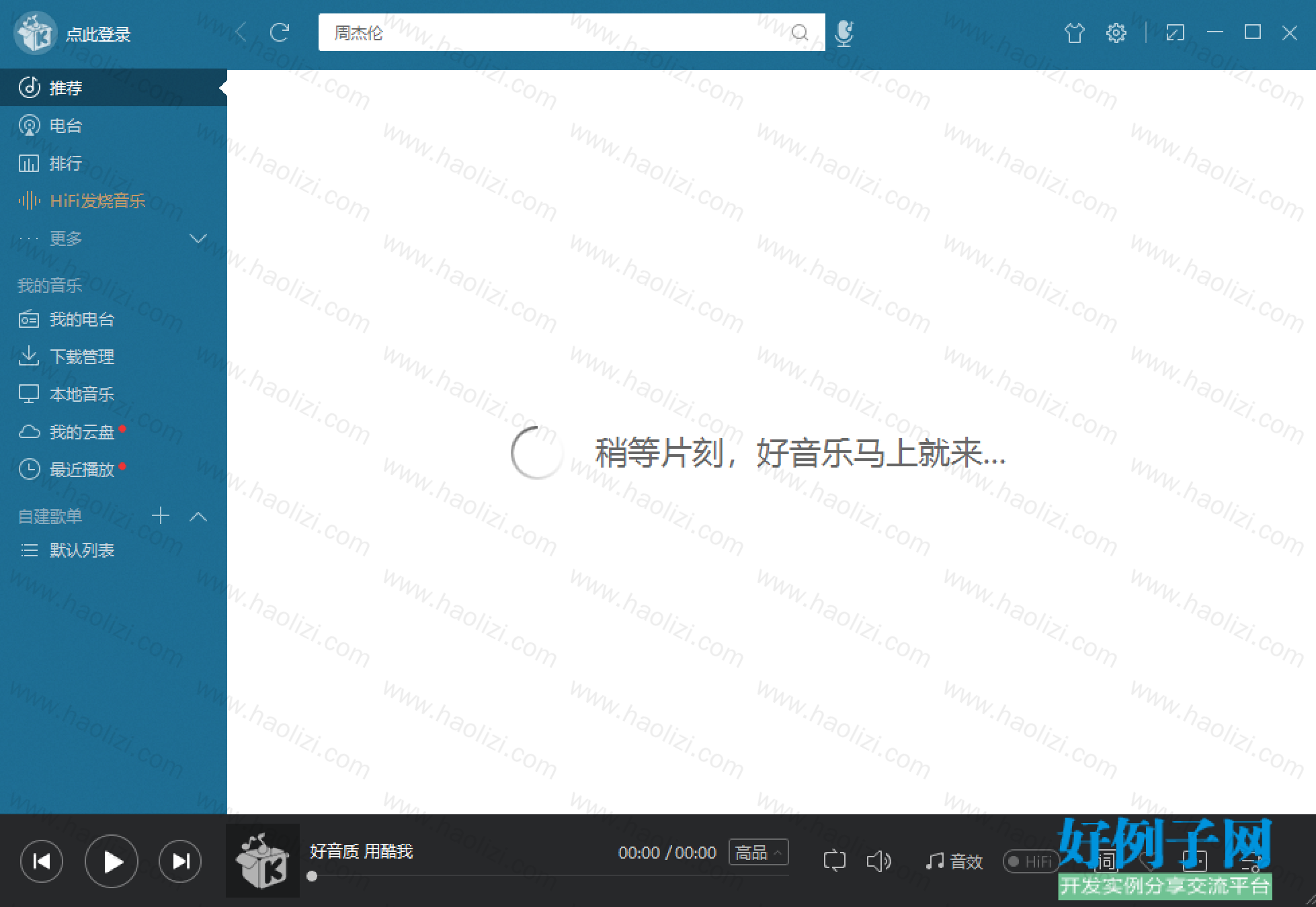Open the 音效 sound effects panel
This screenshot has height=907, width=1316.
tap(954, 861)
